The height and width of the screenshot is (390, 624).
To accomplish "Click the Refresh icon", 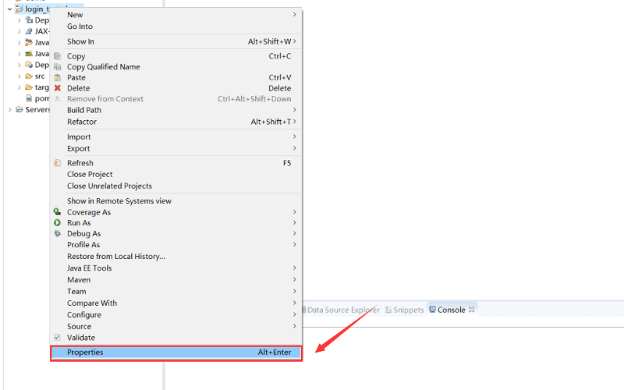I will 57,163.
